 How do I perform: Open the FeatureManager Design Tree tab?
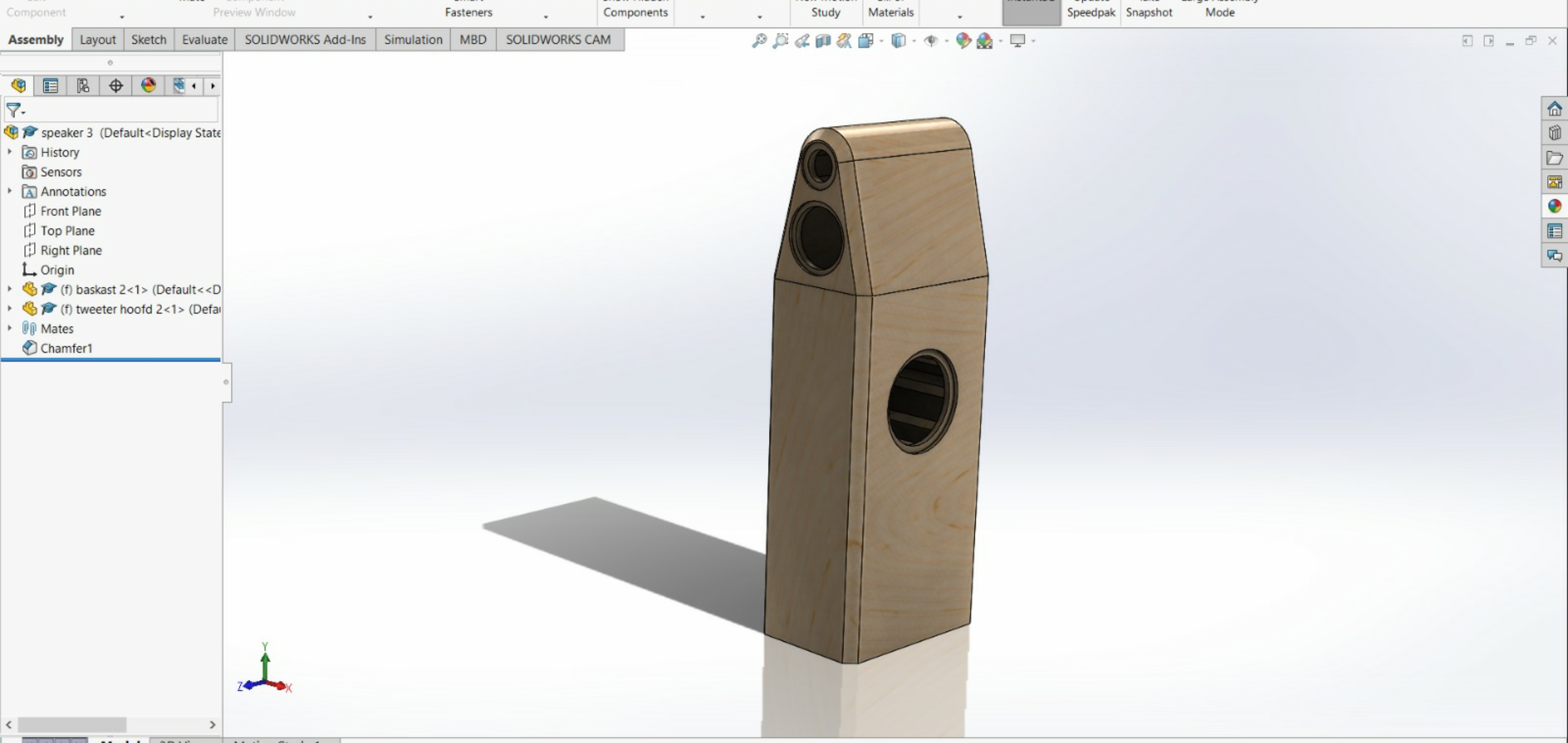(x=18, y=86)
